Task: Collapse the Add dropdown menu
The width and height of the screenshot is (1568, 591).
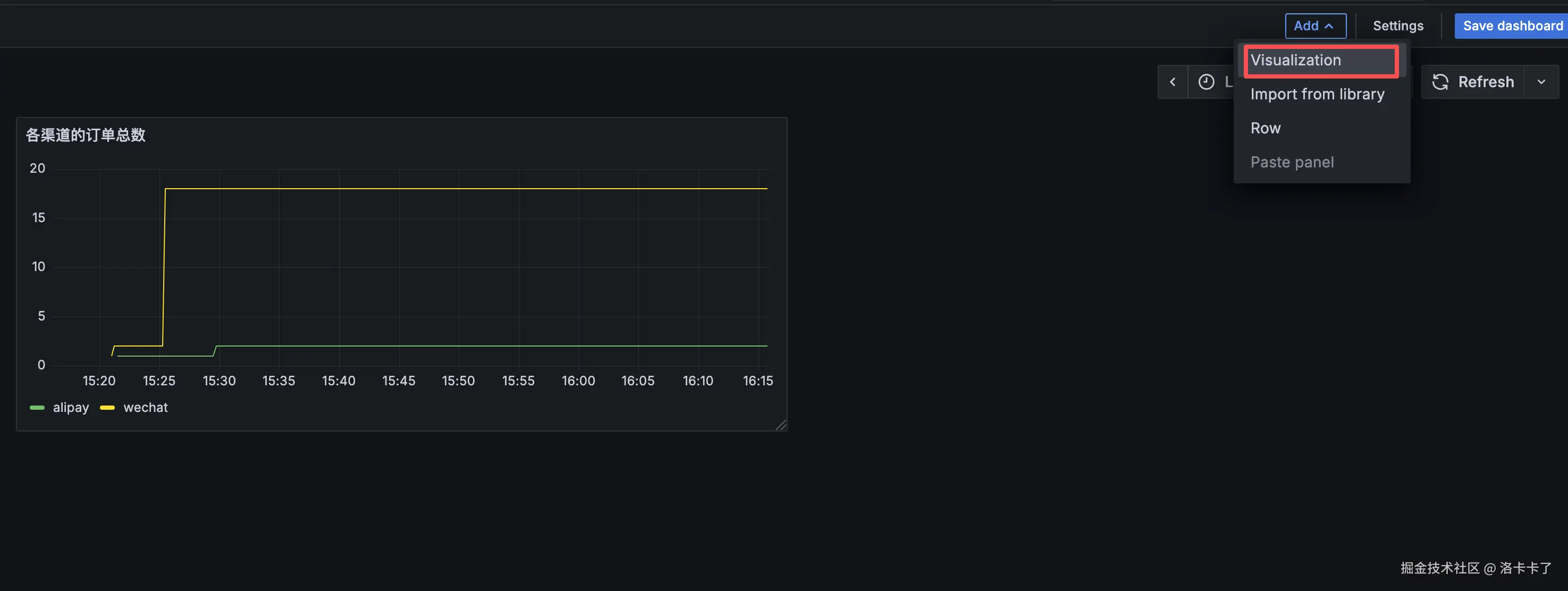Action: 1315,26
